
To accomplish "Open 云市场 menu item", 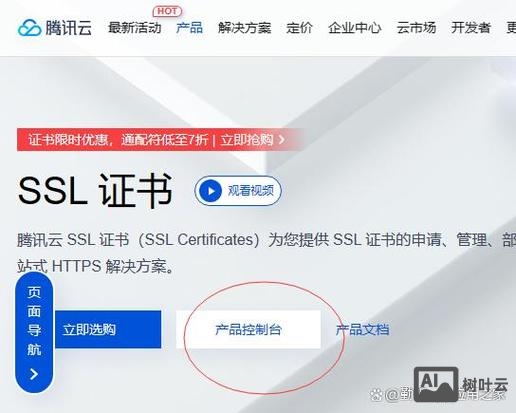I will tap(416, 28).
